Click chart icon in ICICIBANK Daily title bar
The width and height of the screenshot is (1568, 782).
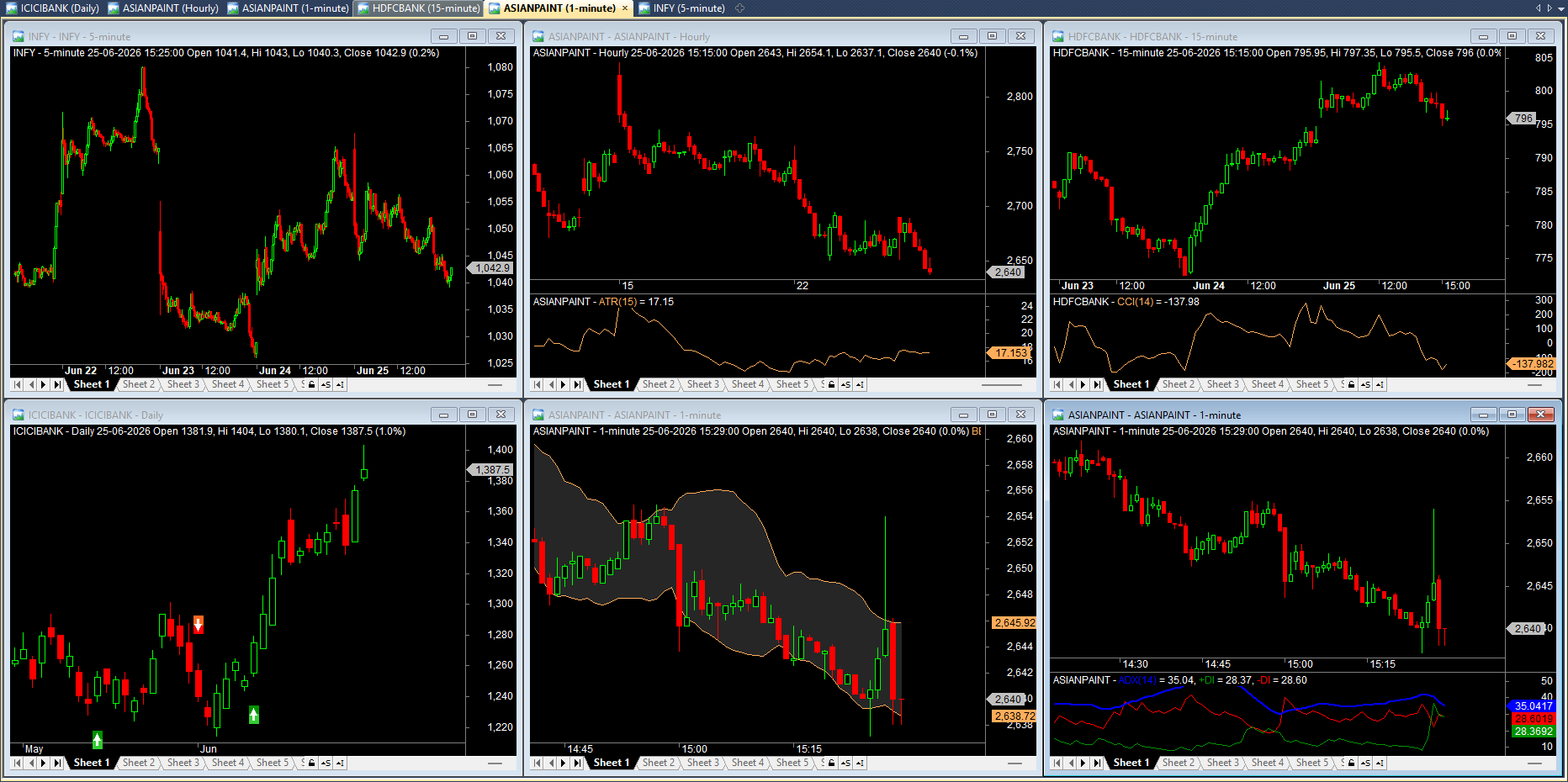point(19,415)
